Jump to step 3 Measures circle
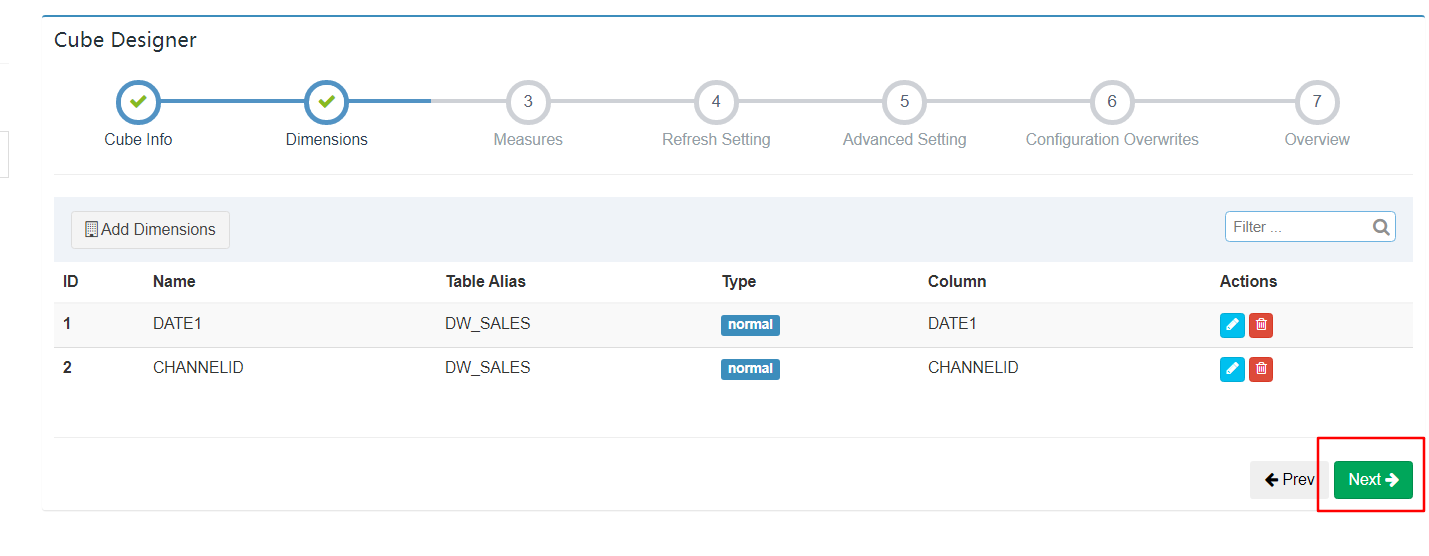Image resolution: width=1429 pixels, height=556 pixels. click(528, 101)
